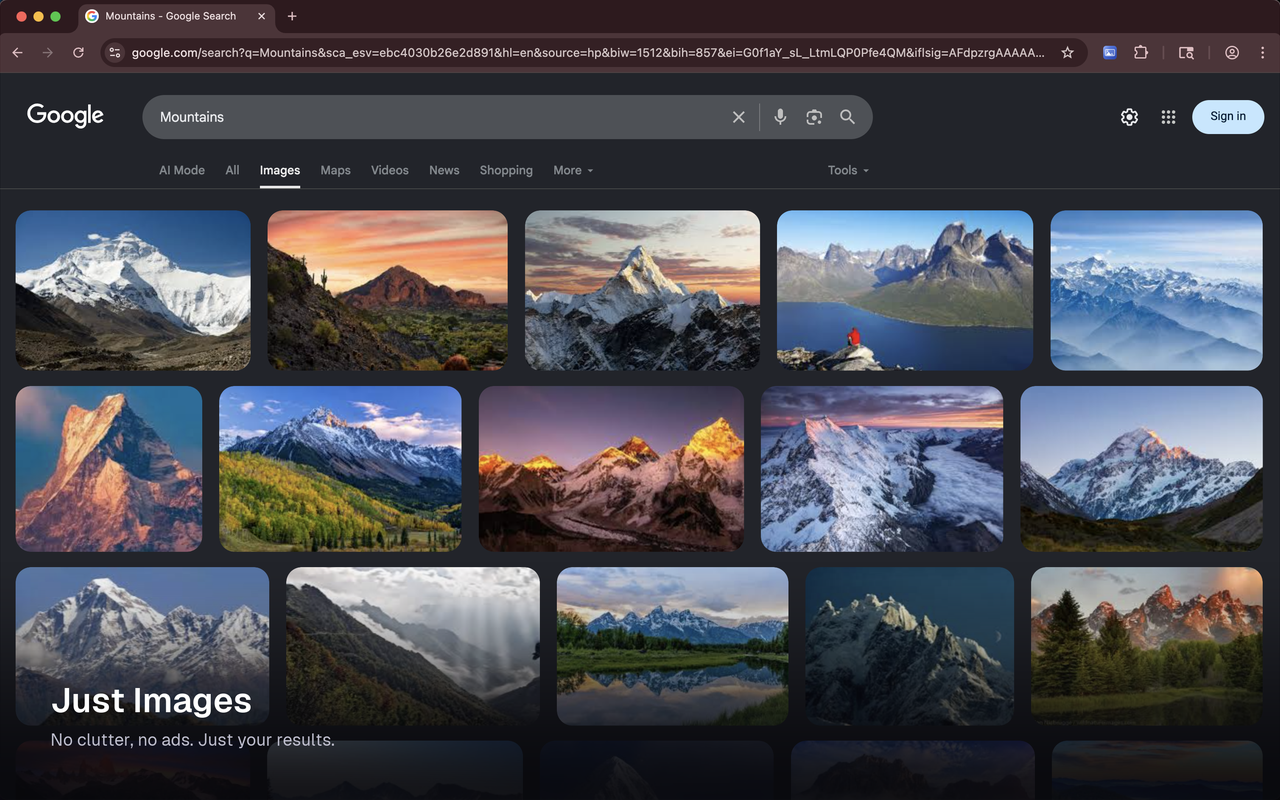Open the dark peak with crescent moon image
The width and height of the screenshot is (1280, 800).
tap(910, 646)
